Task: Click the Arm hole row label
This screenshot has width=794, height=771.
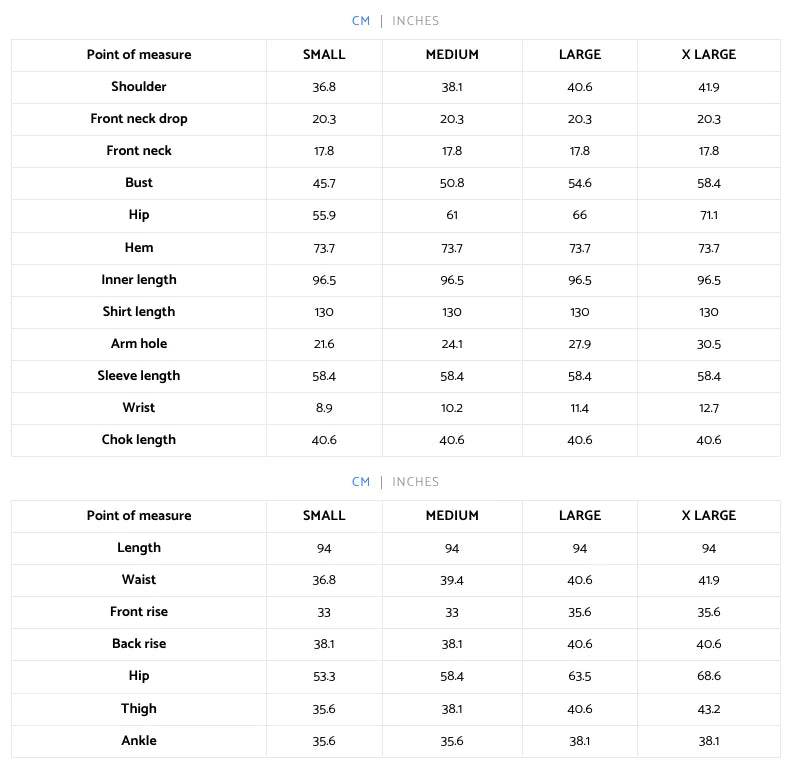Action: tap(139, 343)
